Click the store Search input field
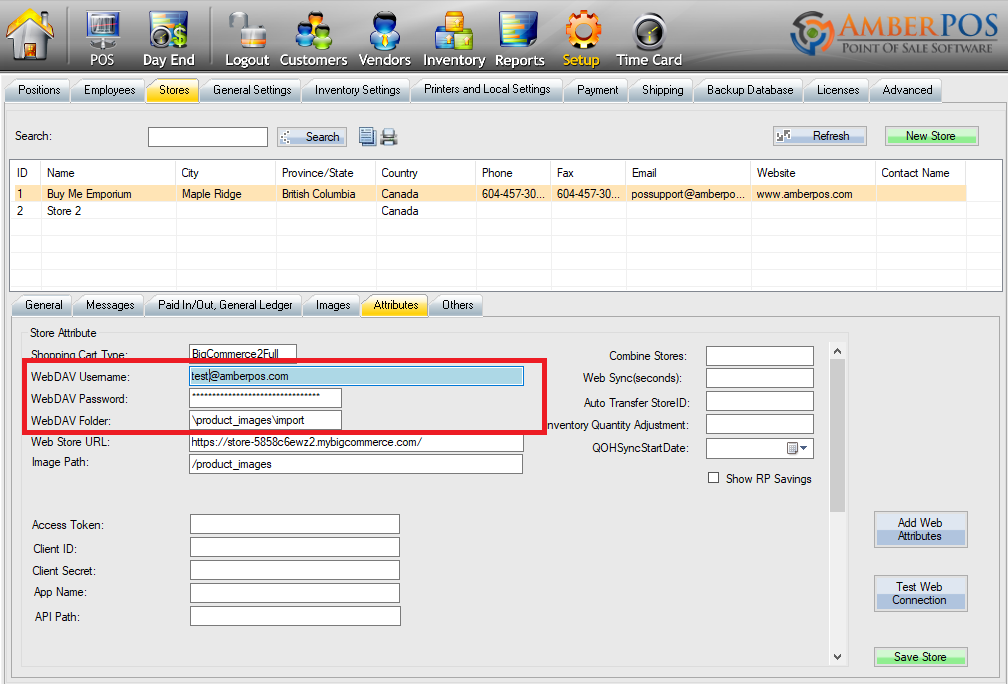This screenshot has width=1008, height=684. coord(208,136)
